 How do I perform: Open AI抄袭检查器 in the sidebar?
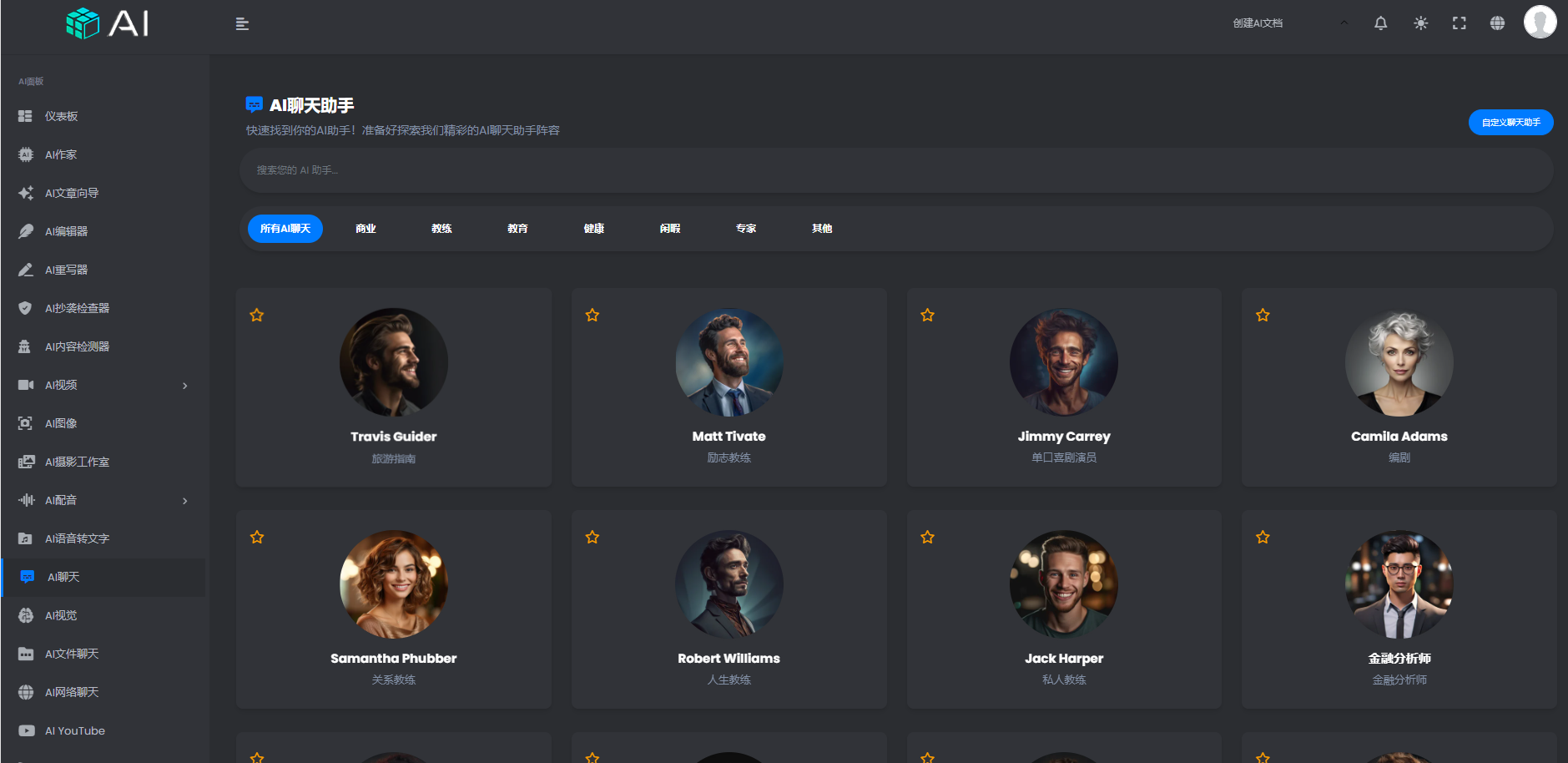point(77,308)
